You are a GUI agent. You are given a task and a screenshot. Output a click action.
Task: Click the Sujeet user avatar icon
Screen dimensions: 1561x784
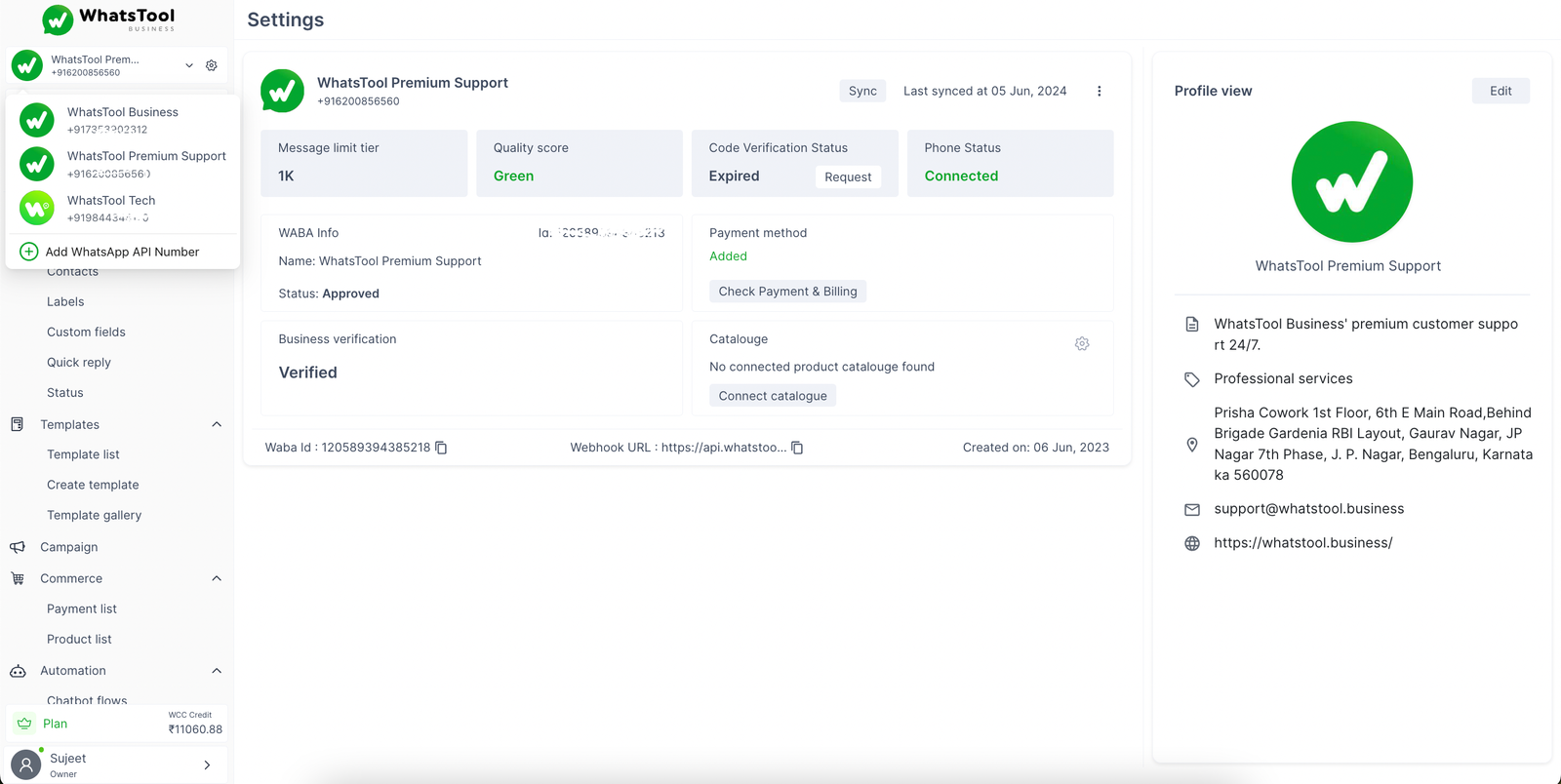coord(25,764)
